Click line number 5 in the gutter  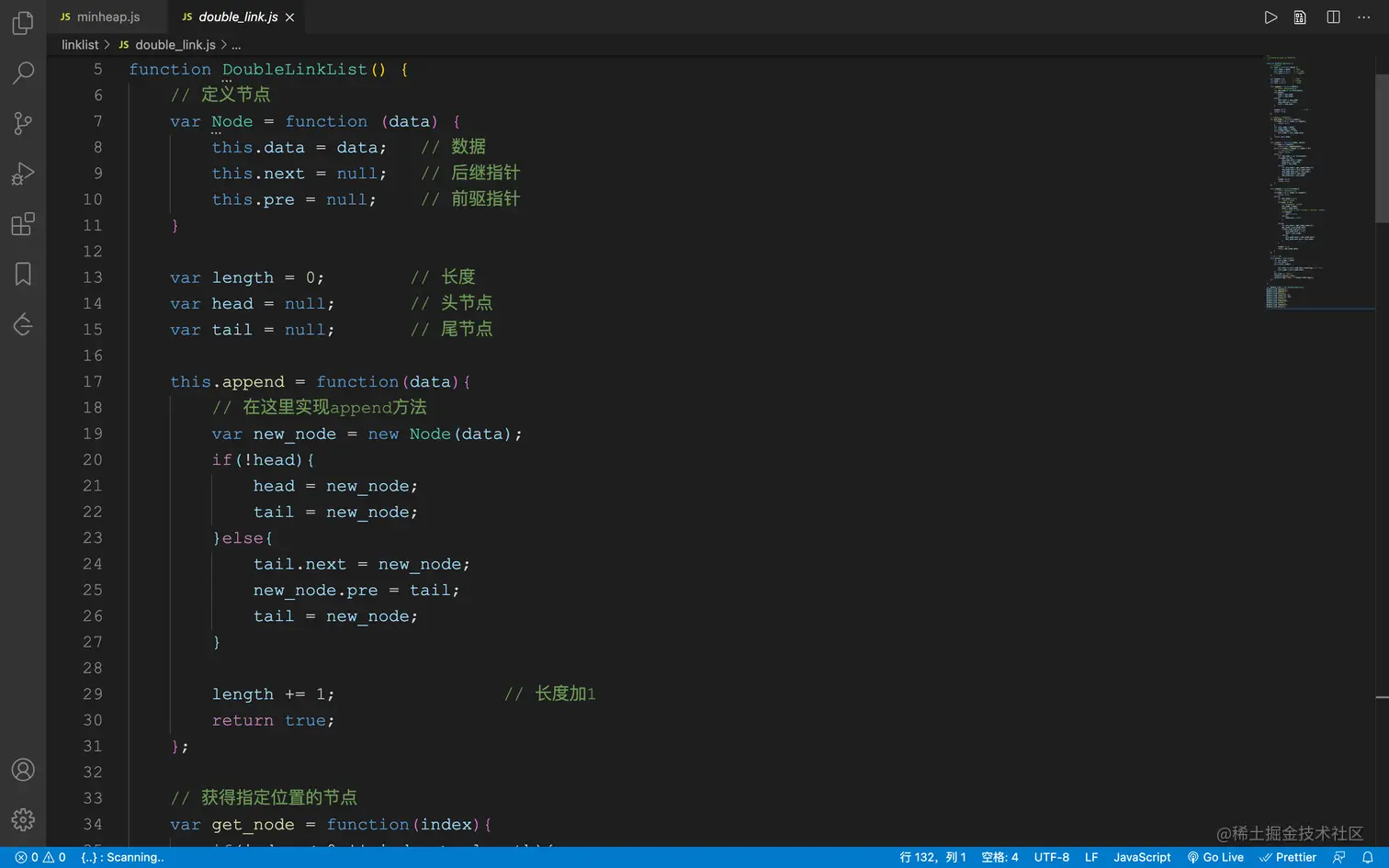98,69
